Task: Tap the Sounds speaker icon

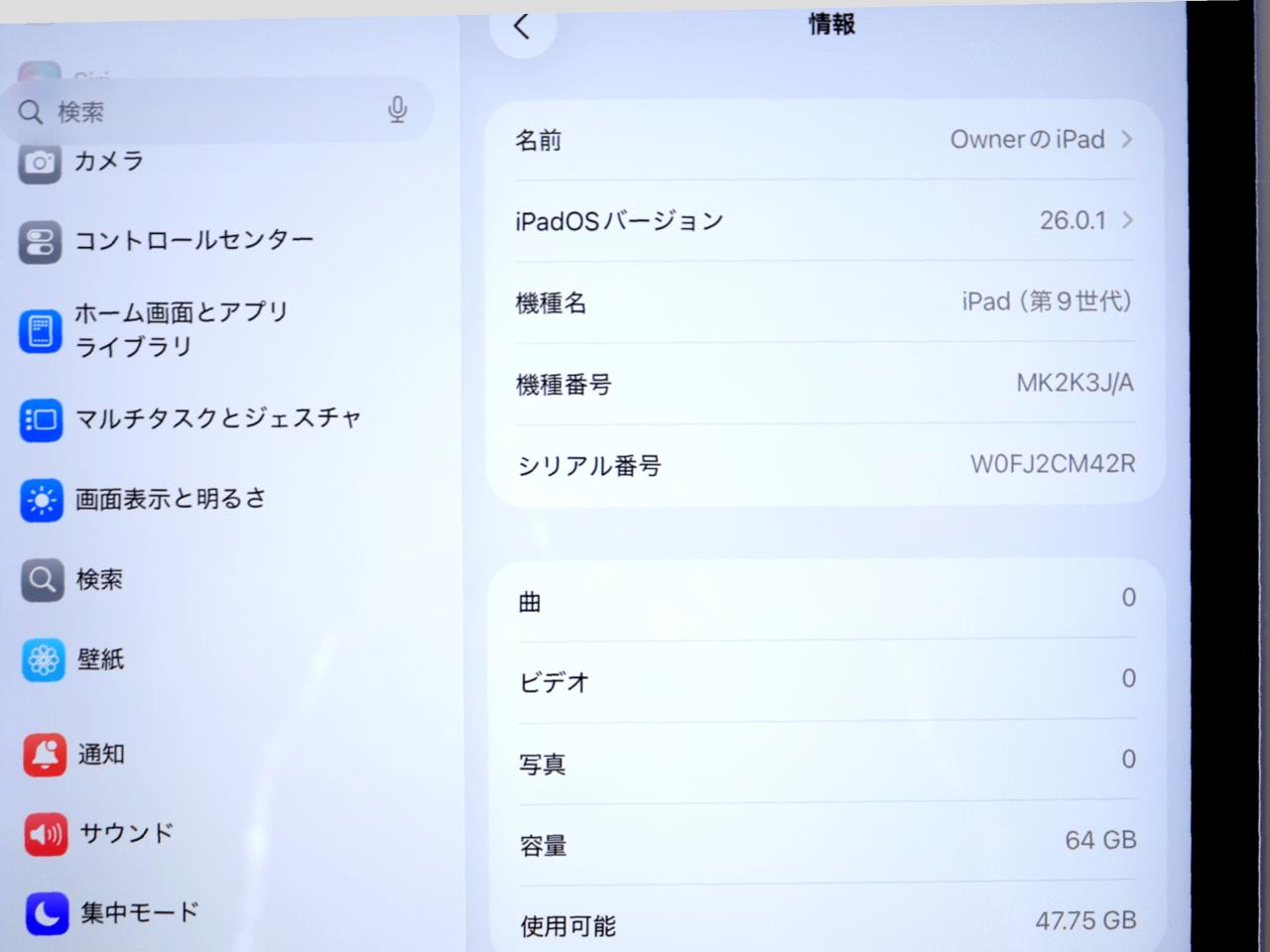Action: coord(46,834)
